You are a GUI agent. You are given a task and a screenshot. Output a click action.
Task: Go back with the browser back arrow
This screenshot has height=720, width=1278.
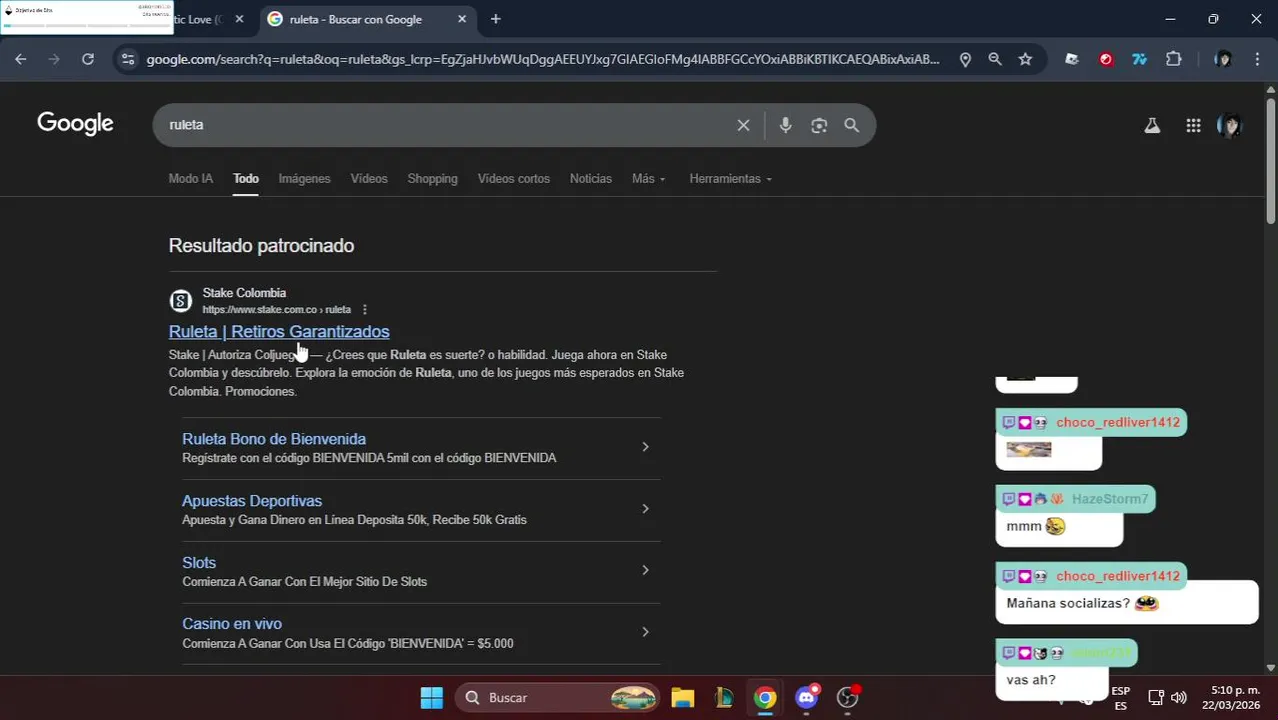coord(21,59)
